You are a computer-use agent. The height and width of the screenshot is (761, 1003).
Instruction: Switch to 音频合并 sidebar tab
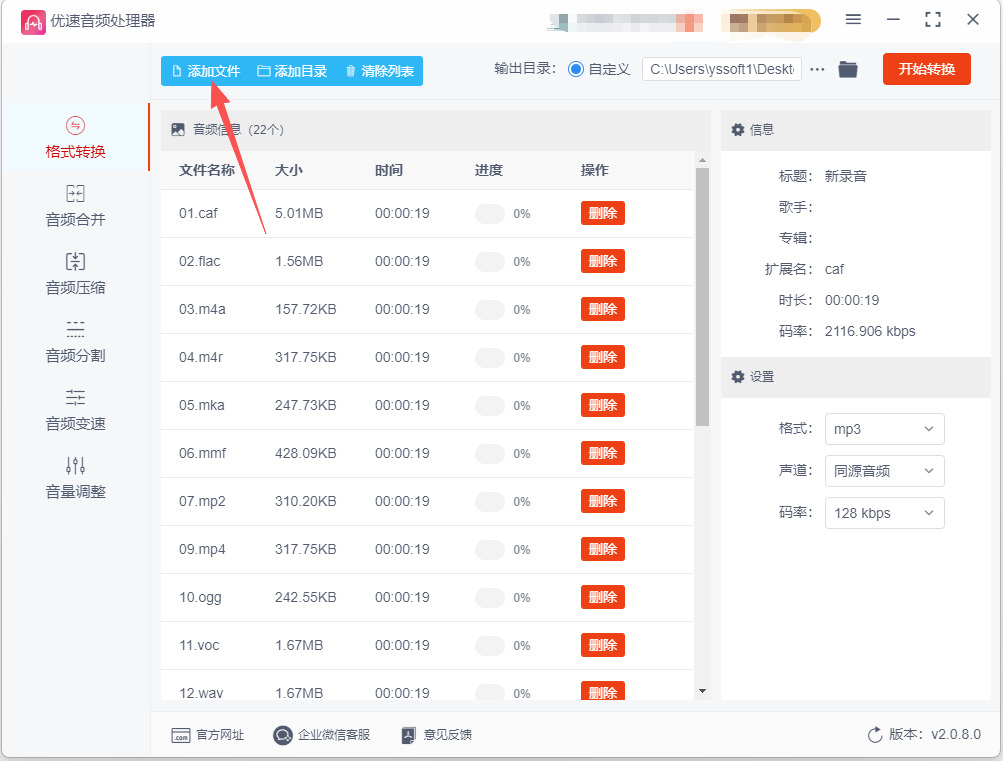point(75,206)
